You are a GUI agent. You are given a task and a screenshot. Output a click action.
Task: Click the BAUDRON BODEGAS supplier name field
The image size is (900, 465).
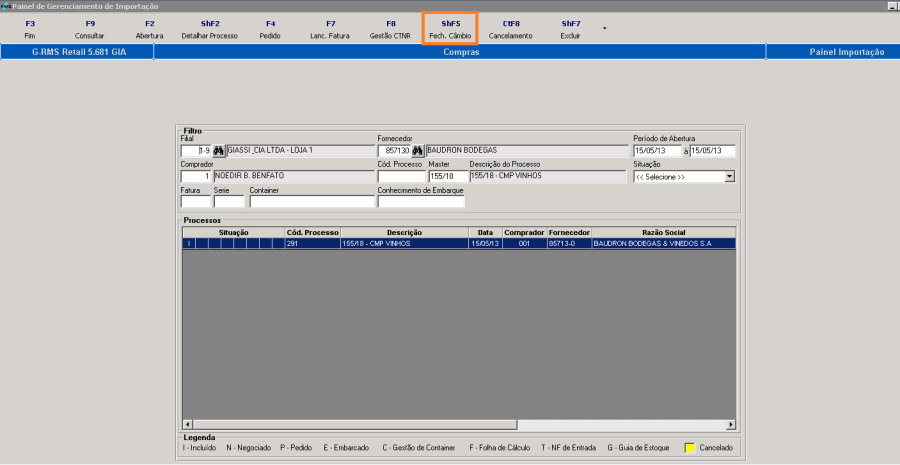[x=527, y=151]
